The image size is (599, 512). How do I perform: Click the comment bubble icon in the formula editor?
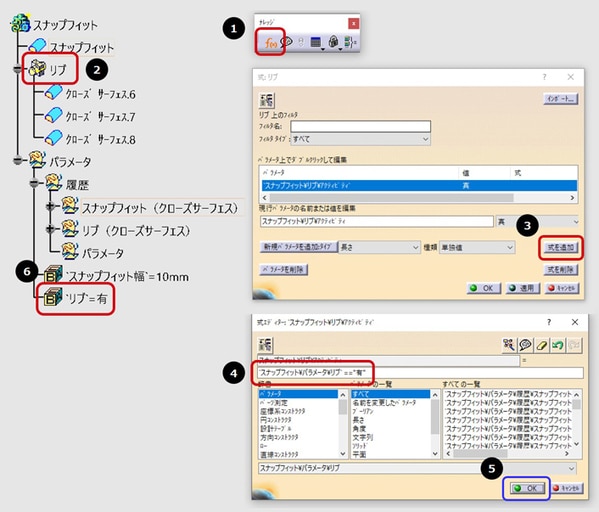pyautogui.click(x=525, y=345)
